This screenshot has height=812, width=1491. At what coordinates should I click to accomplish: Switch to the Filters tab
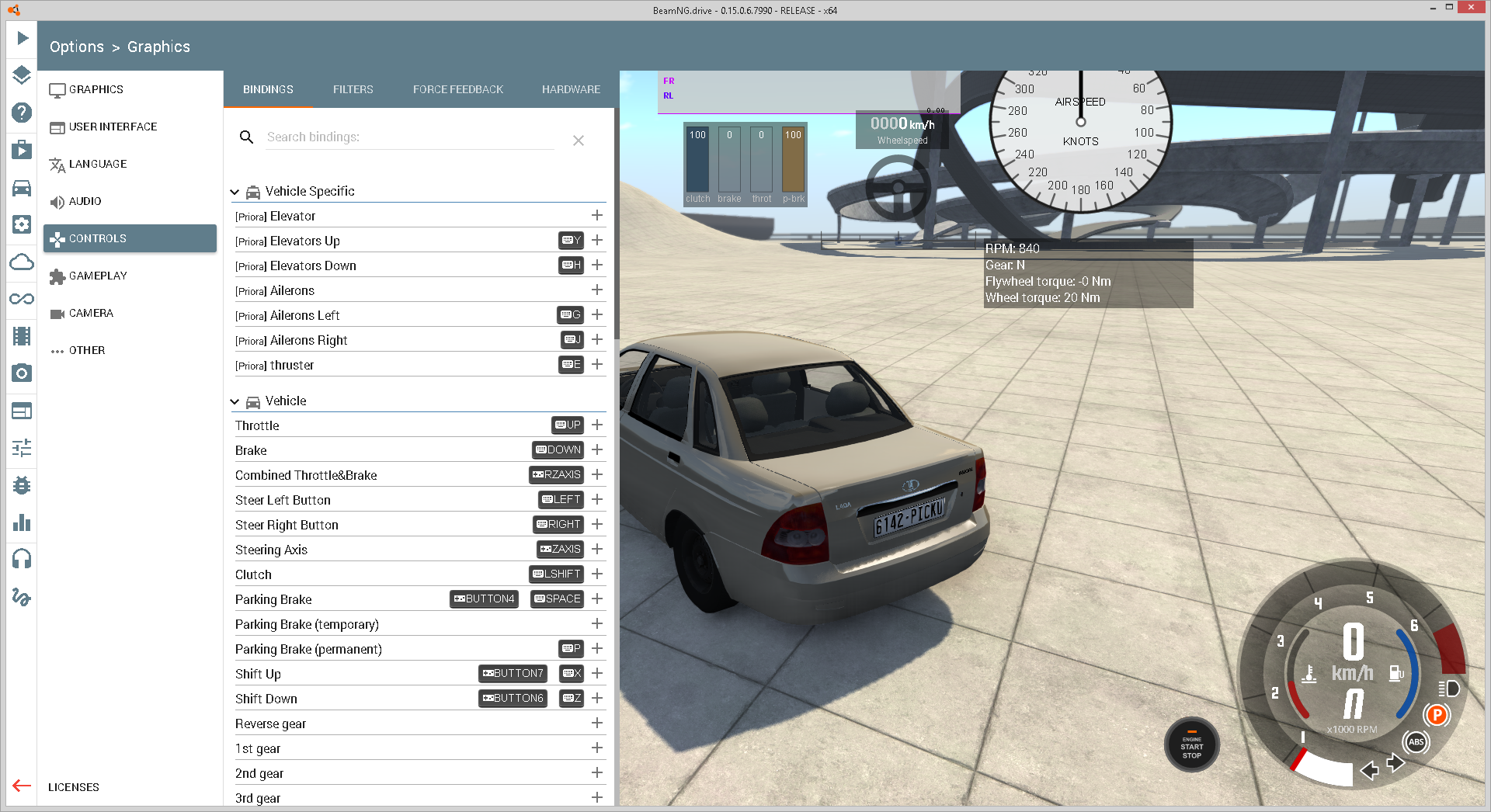pyautogui.click(x=353, y=89)
